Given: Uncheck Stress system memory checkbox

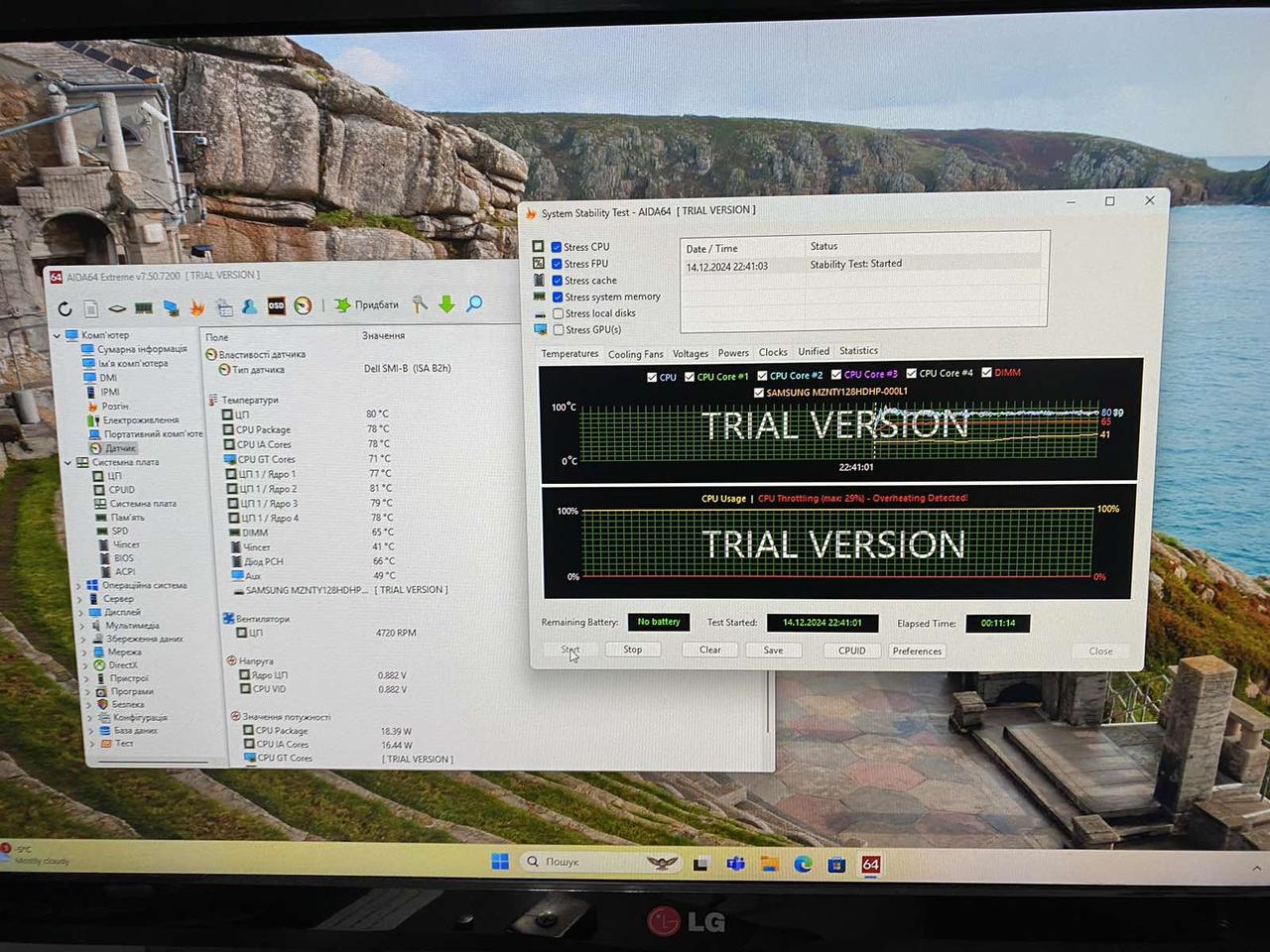Looking at the screenshot, I should click(x=558, y=297).
